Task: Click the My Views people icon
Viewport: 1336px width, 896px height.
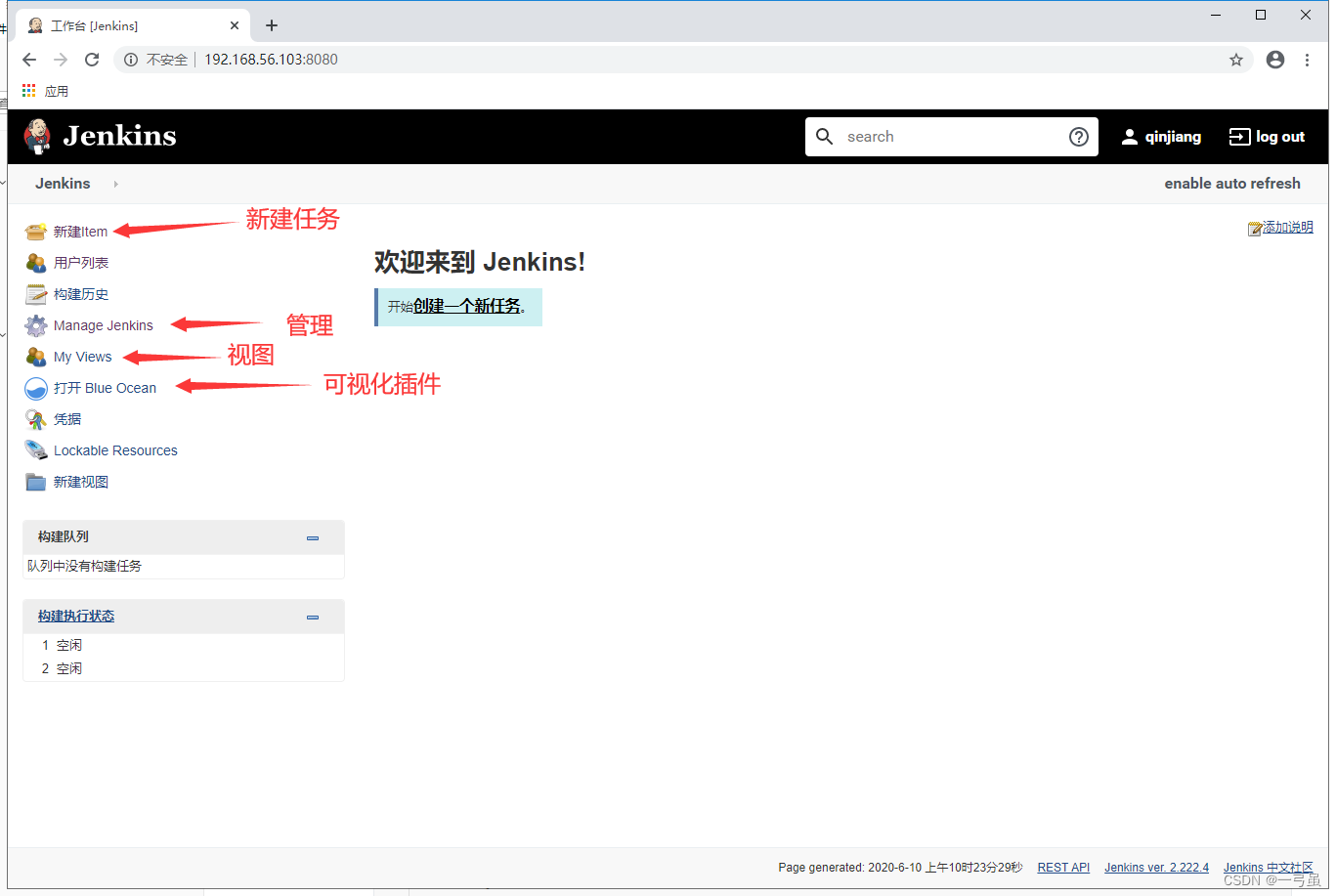Action: click(36, 357)
